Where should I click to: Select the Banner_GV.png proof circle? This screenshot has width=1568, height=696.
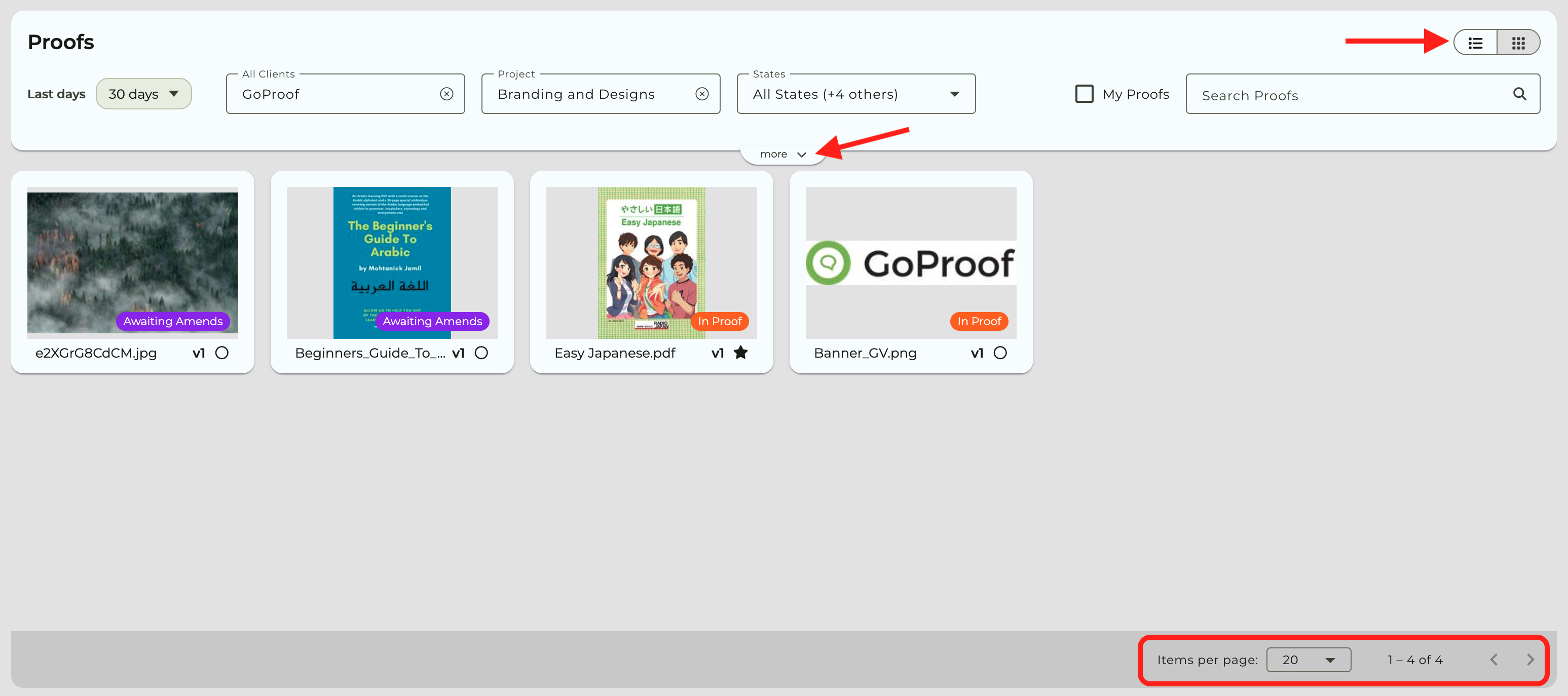click(x=999, y=353)
